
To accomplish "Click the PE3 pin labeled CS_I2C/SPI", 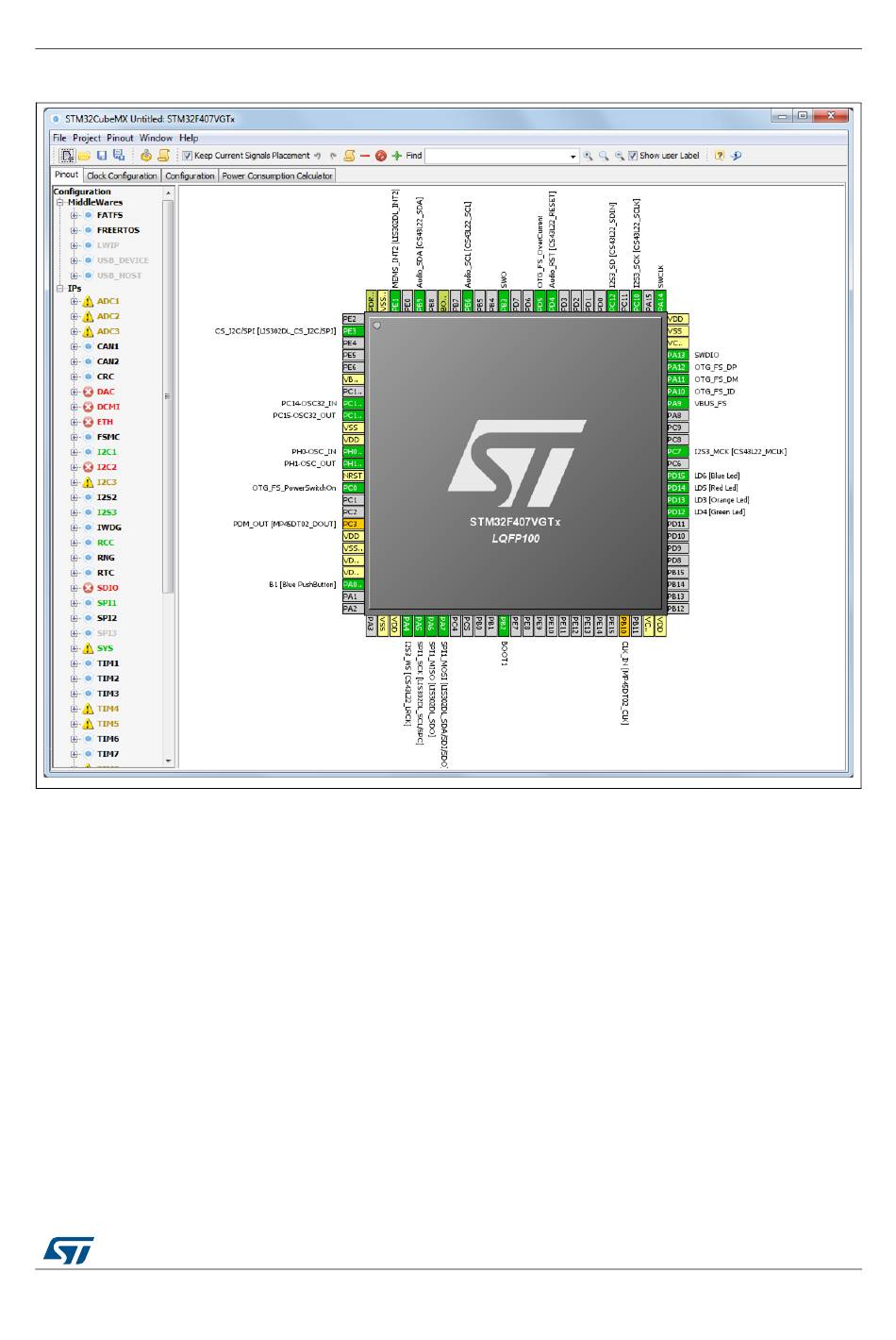I will (353, 332).
